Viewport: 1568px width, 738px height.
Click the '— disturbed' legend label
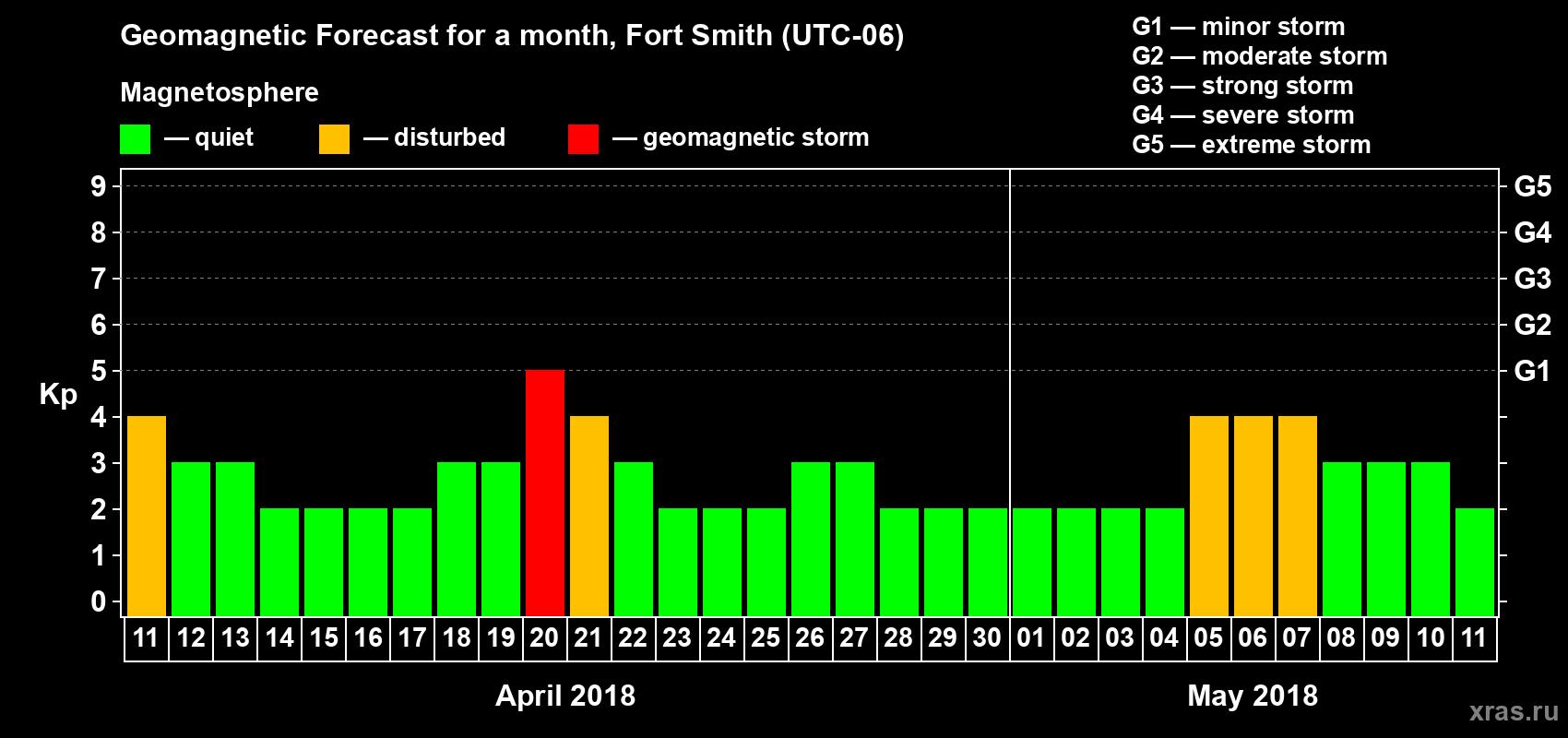coord(434,137)
